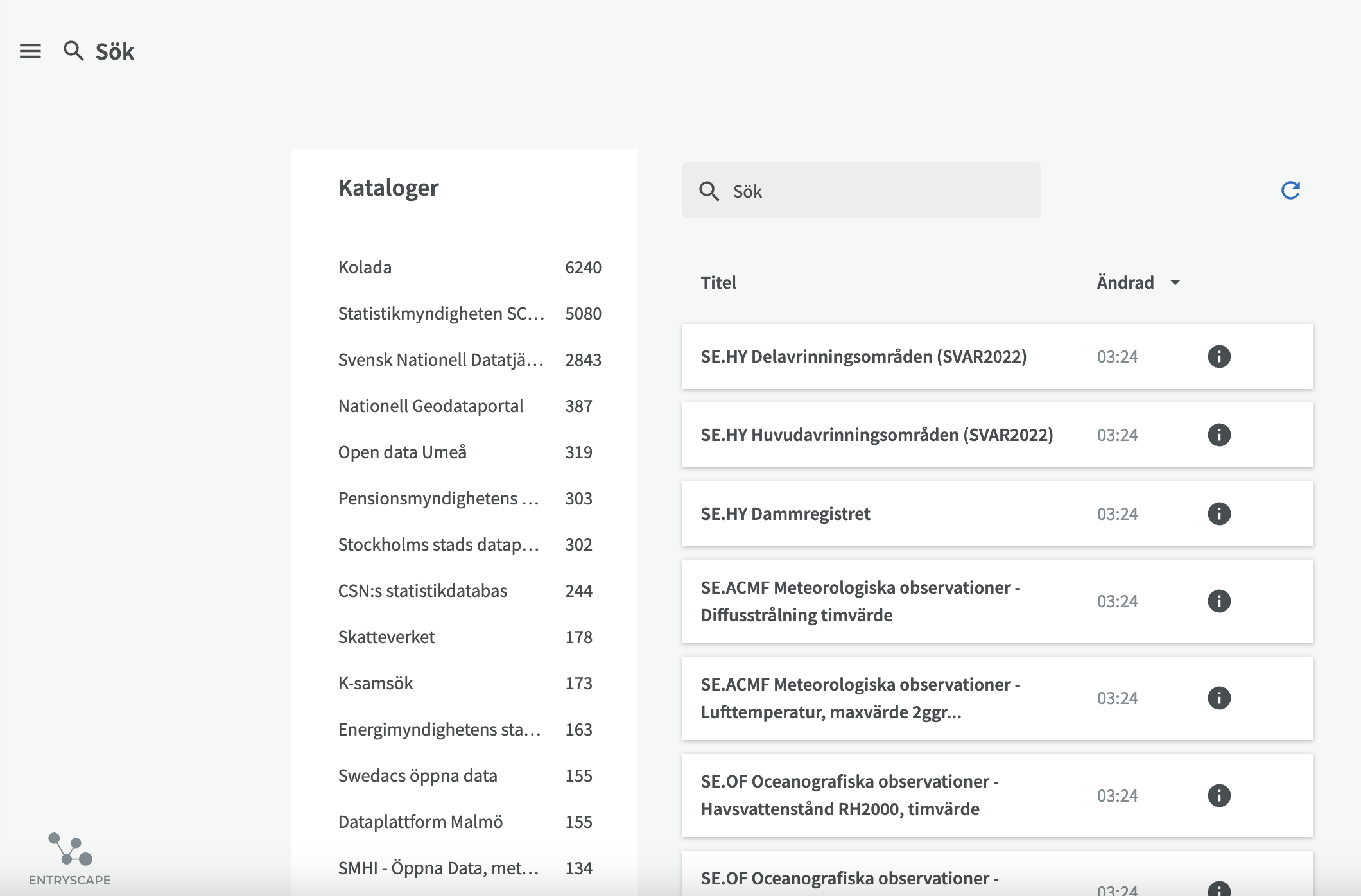Filter by Svensk Nationell Datatjä… catalog
This screenshot has width=1361, height=896.
(x=470, y=359)
